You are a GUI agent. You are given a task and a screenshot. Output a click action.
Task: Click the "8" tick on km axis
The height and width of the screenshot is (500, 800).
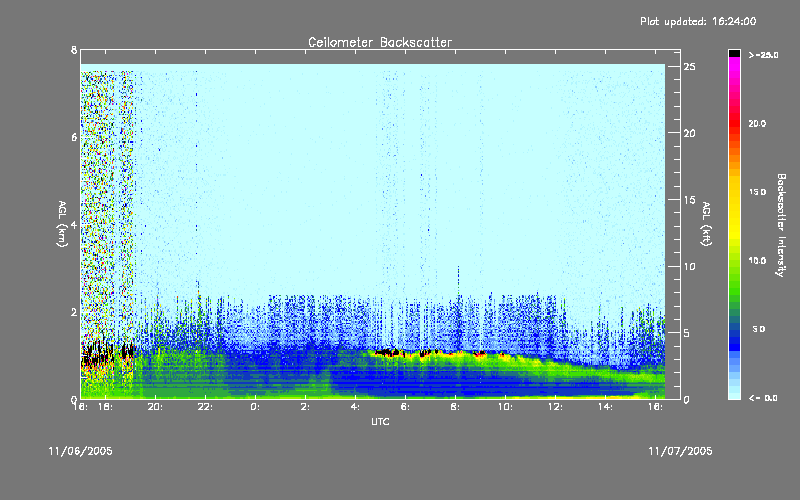(x=74, y=50)
